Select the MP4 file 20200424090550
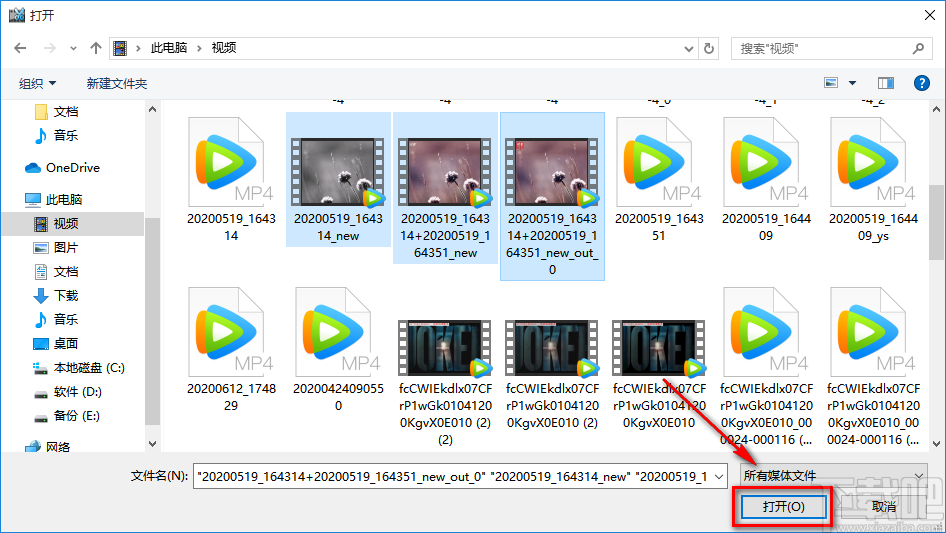Screen dimensions: 946x533 tap(338, 350)
